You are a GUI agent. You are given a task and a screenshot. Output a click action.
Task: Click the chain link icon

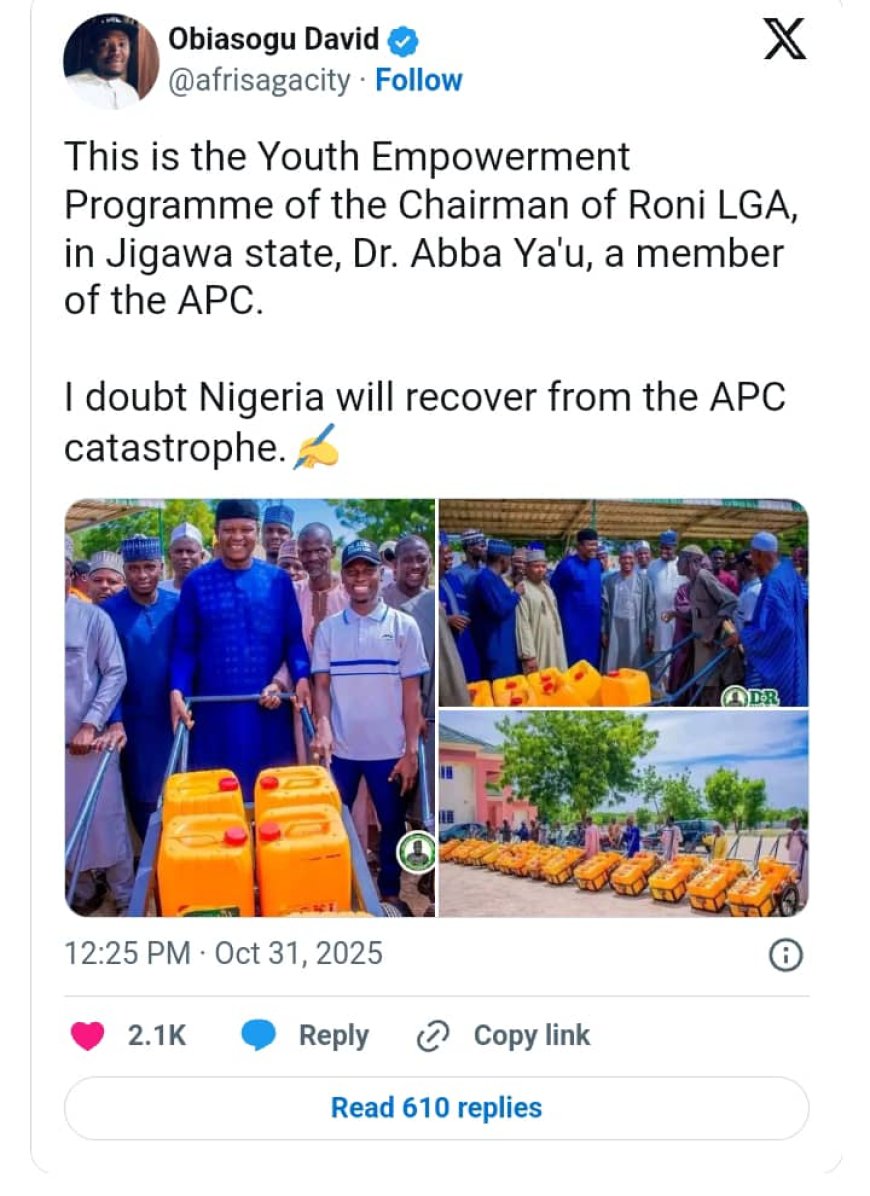[434, 1035]
